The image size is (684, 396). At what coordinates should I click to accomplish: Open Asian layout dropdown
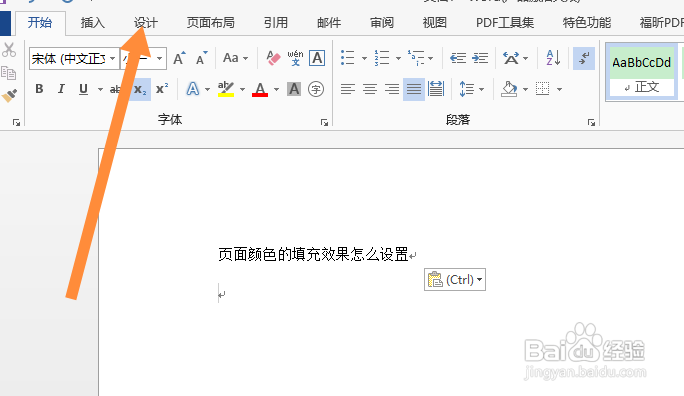pos(515,58)
